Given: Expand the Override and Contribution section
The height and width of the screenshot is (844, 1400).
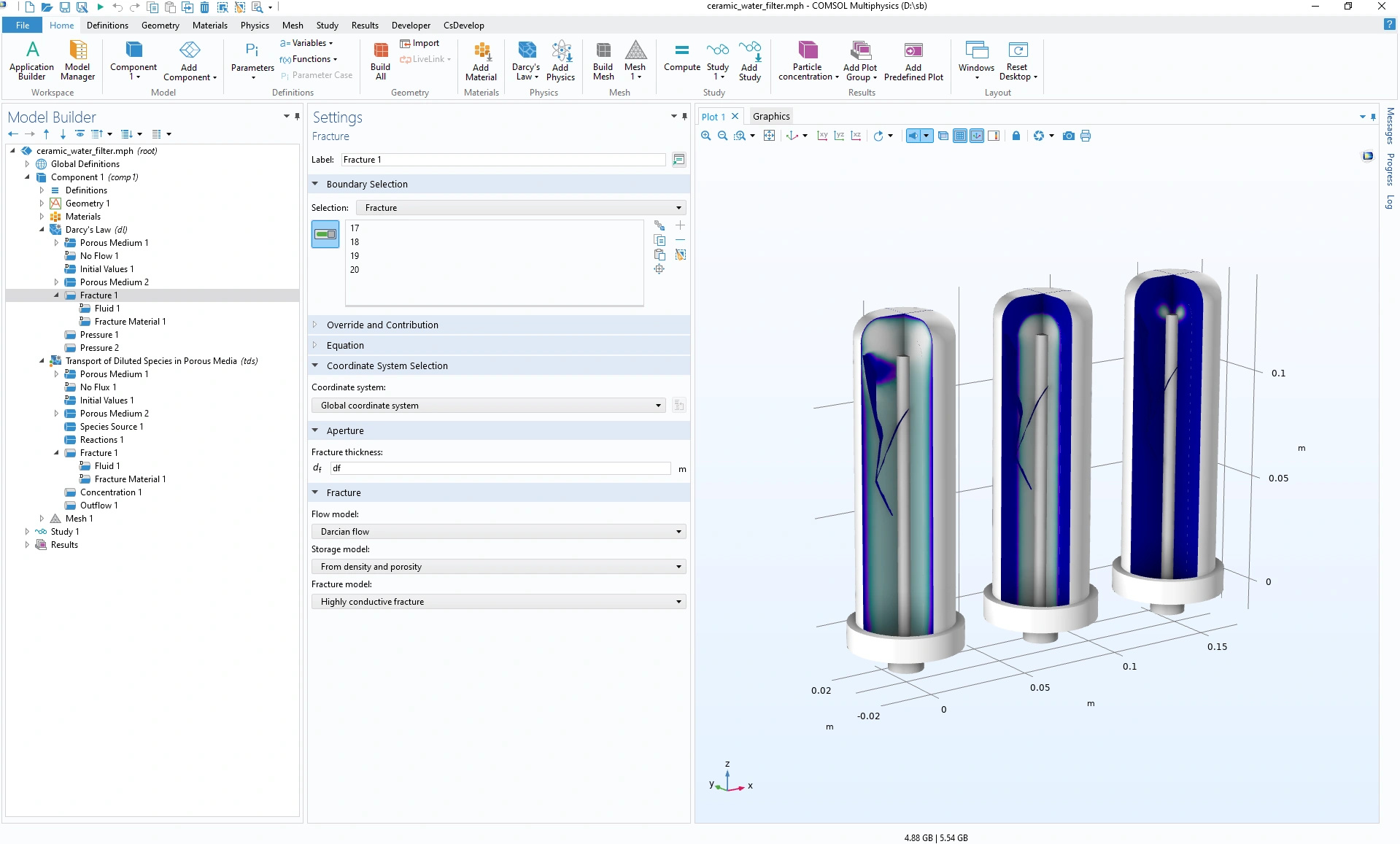Looking at the screenshot, I should (x=498, y=325).
